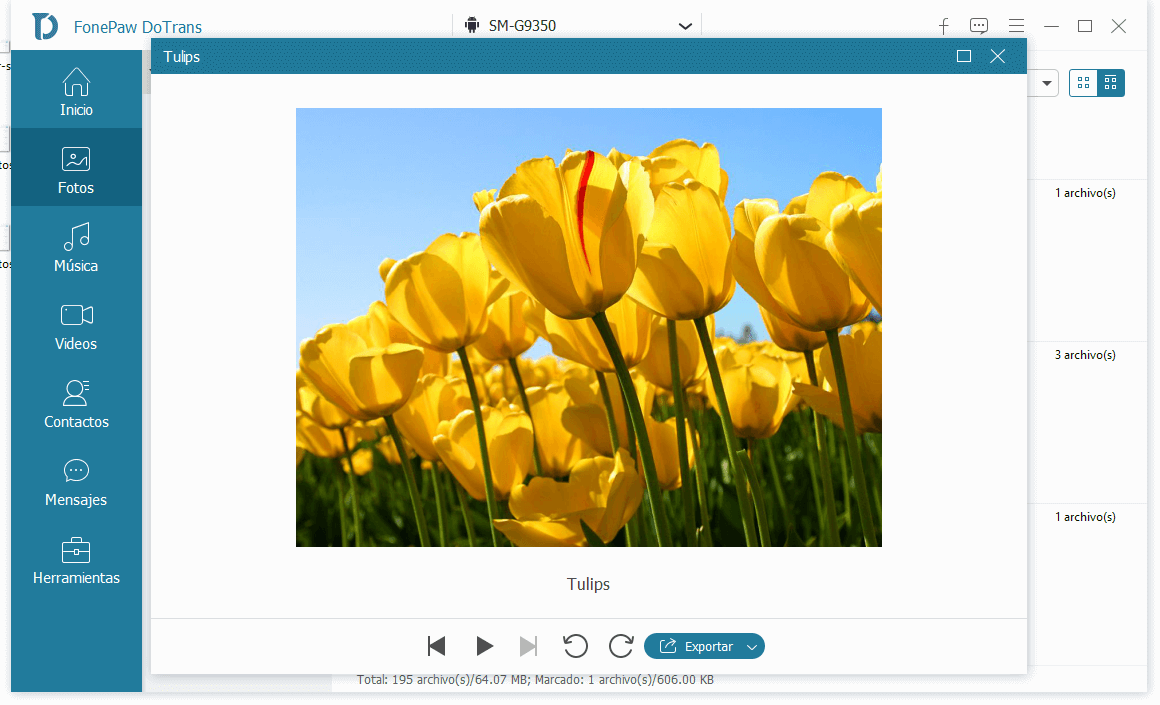
Task: Open the hamburger menu
Action: 1016,26
